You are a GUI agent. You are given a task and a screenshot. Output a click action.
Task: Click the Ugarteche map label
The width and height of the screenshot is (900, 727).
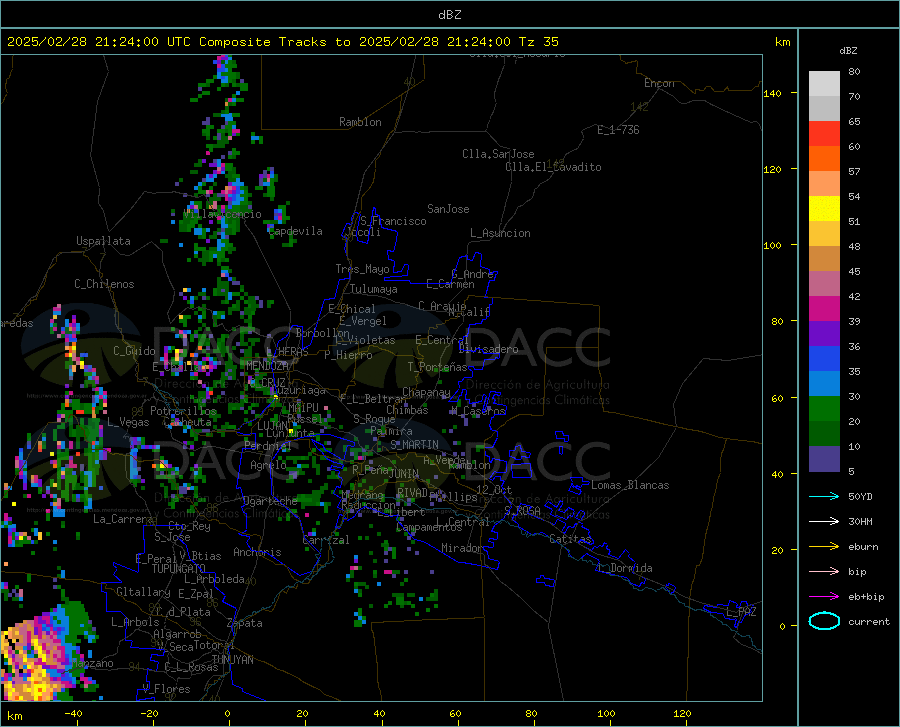(270, 501)
